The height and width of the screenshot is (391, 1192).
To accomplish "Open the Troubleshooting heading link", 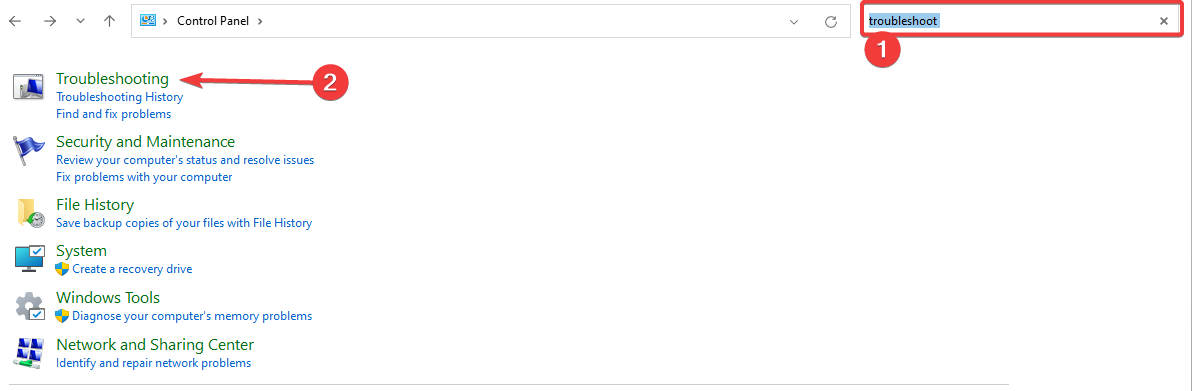I will [113, 78].
